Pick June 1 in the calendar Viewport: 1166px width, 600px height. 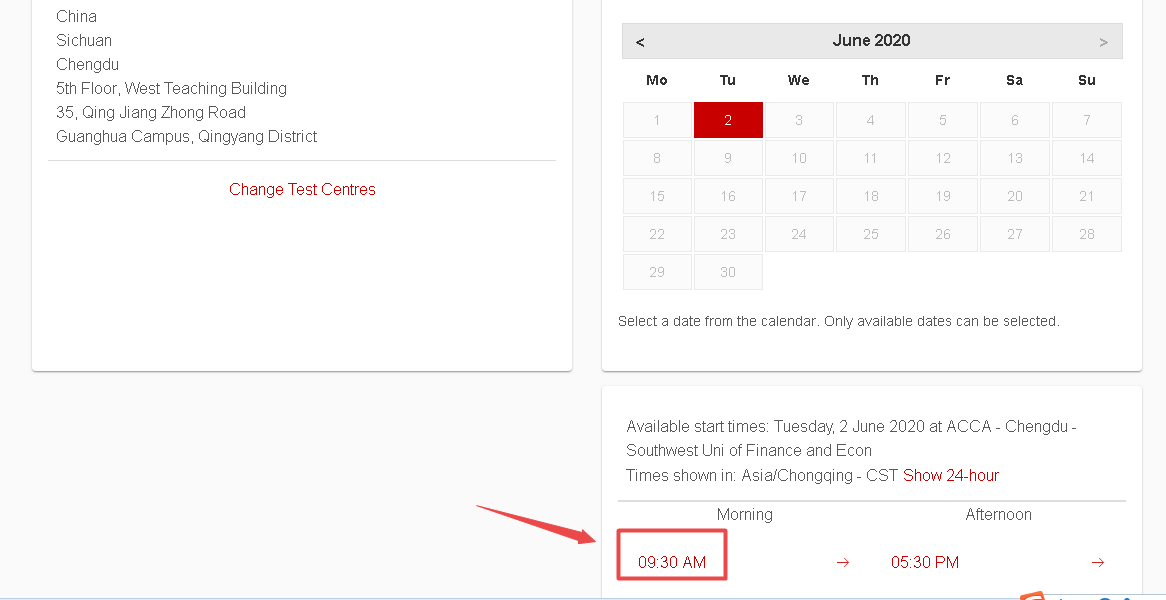click(x=657, y=120)
